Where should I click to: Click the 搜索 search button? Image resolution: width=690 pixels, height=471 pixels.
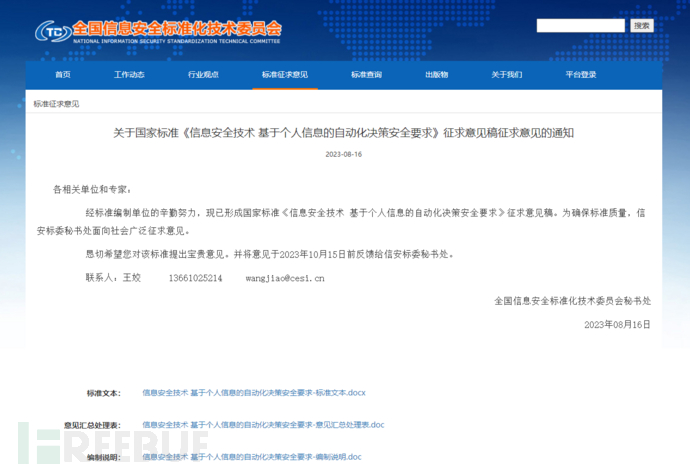click(x=642, y=26)
